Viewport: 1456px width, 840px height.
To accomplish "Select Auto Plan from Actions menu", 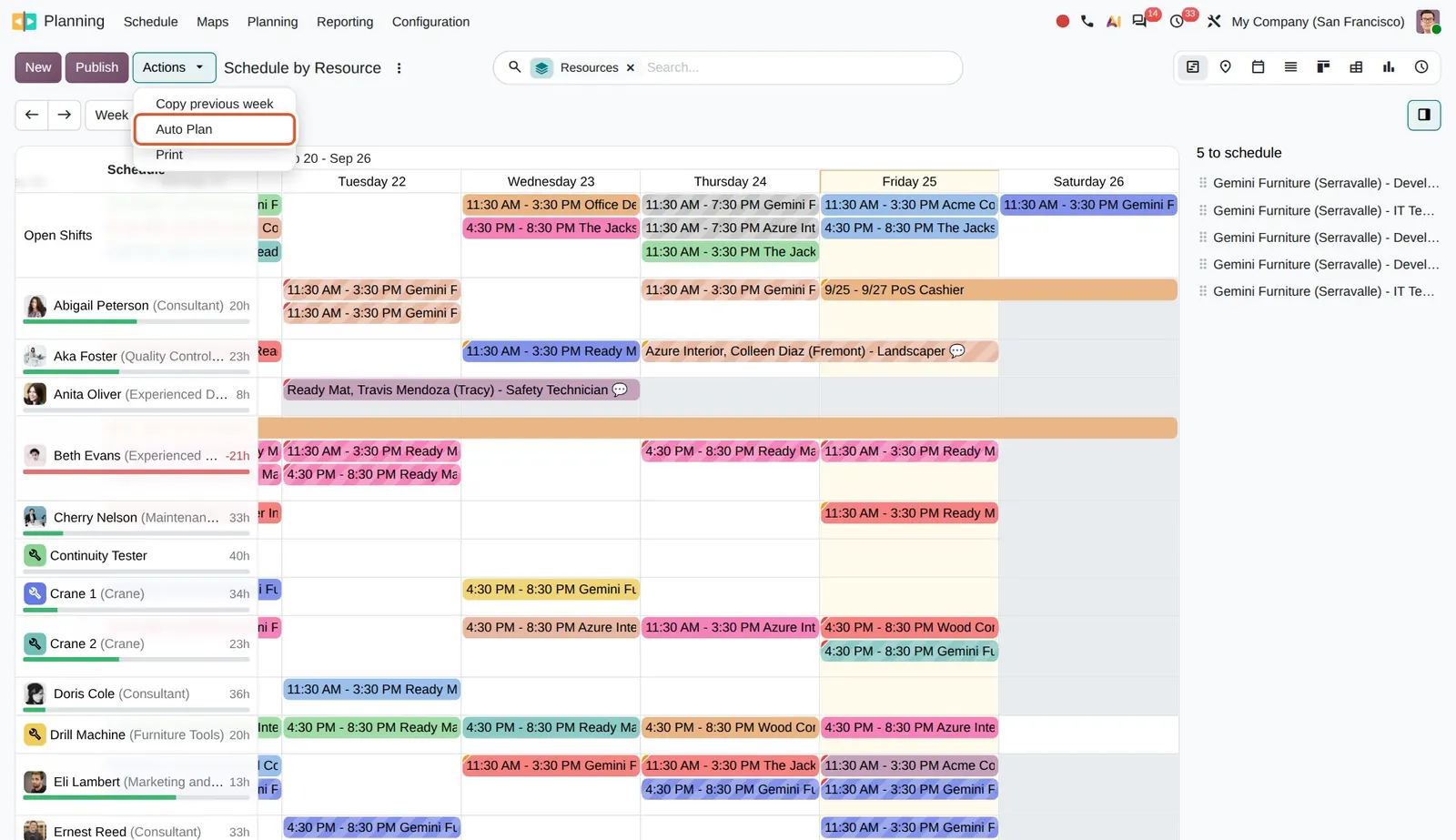I will click(215, 129).
